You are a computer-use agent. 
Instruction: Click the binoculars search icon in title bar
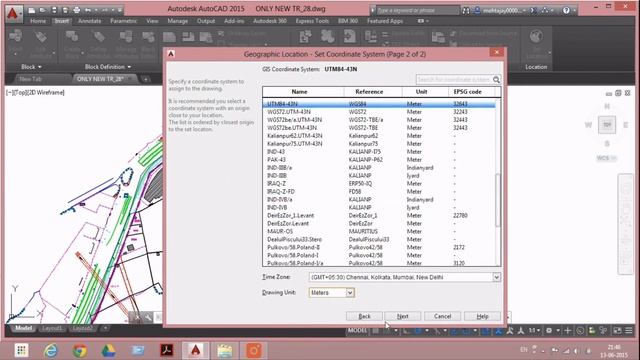coord(466,11)
